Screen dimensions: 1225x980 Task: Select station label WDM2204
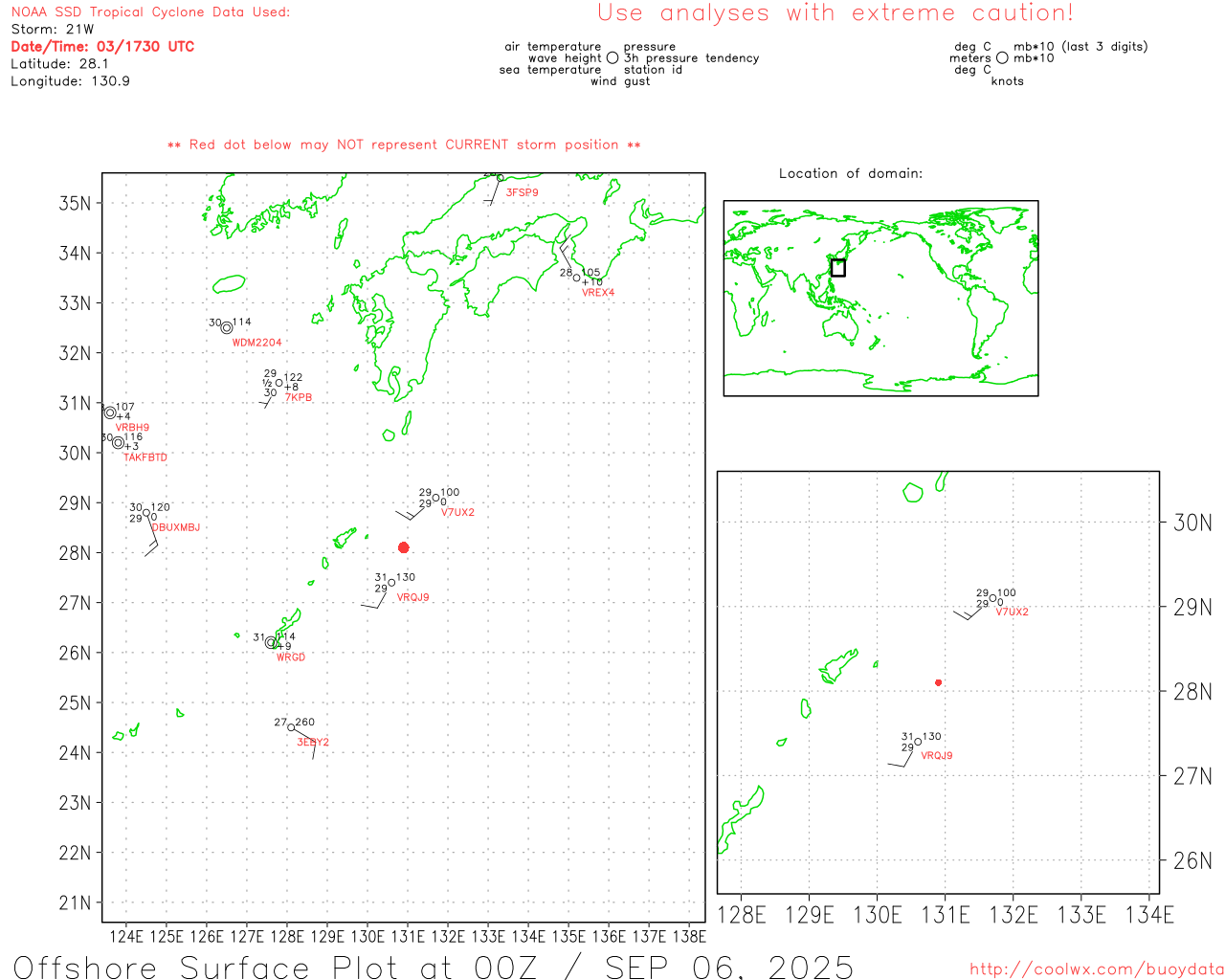[257, 343]
